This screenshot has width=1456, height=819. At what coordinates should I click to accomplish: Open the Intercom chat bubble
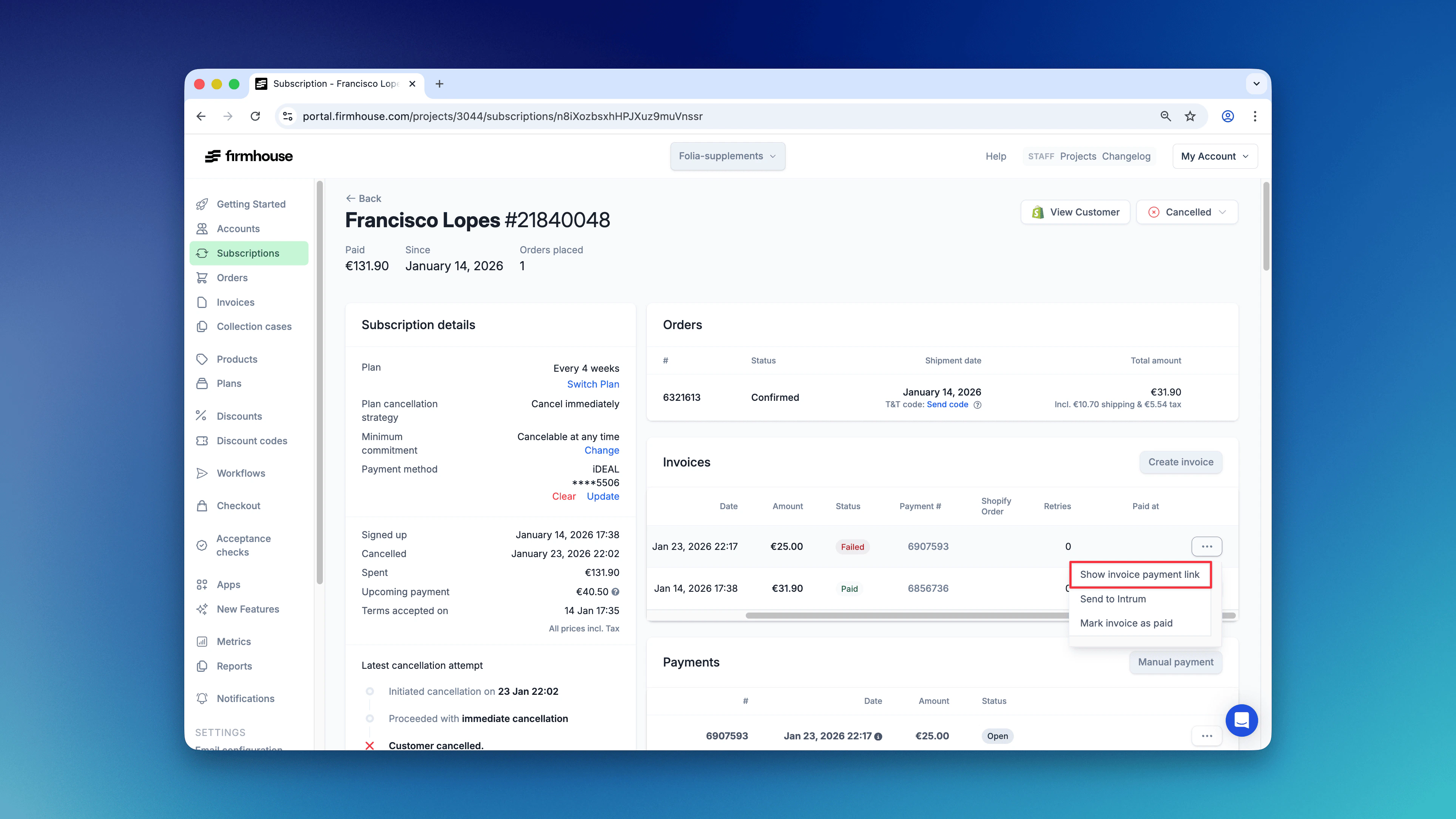[1242, 720]
